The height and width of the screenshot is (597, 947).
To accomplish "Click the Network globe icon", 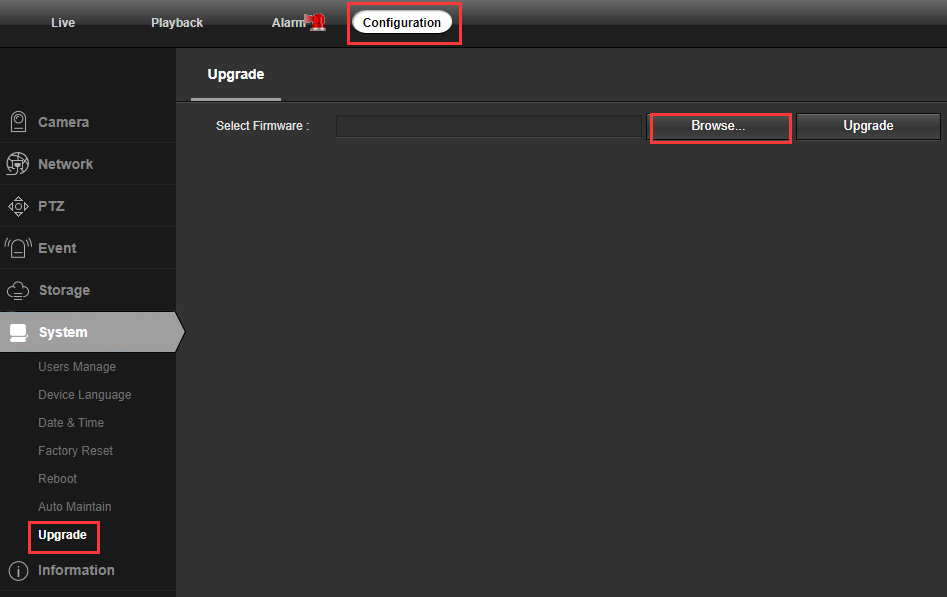I will [18, 164].
